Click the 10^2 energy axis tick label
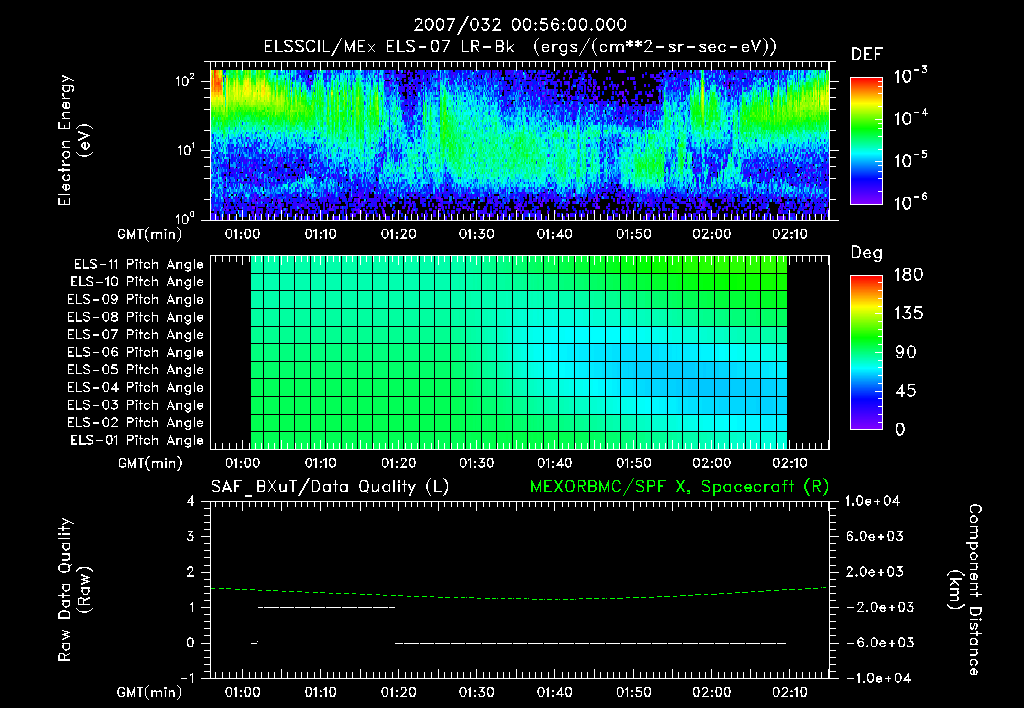Viewport: 1024px width, 708px height. pyautogui.click(x=185, y=82)
